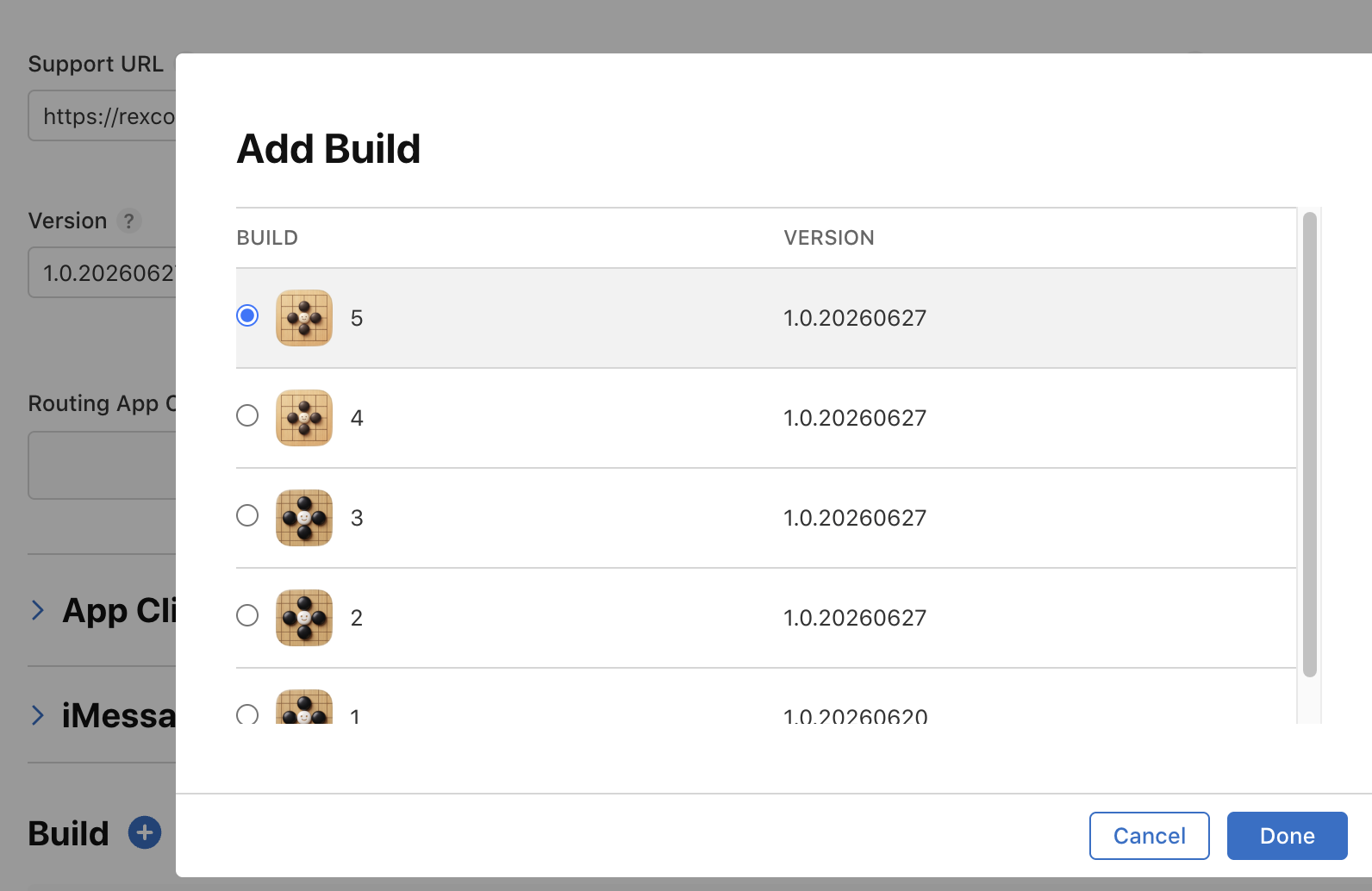The image size is (1372, 891).
Task: Select the radio button for build 1
Action: point(247,714)
